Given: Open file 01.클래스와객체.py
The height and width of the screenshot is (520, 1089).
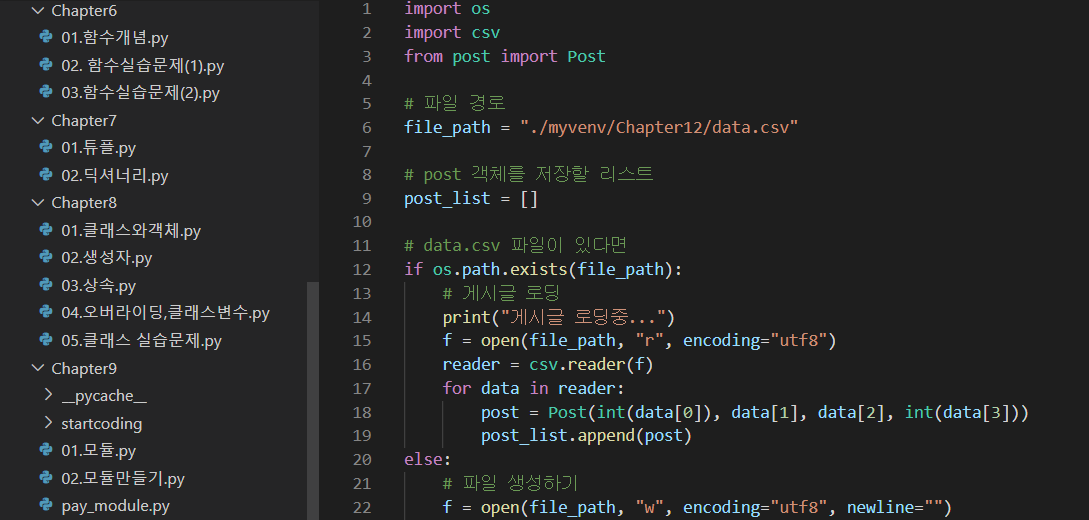Looking at the screenshot, I should click(131, 230).
